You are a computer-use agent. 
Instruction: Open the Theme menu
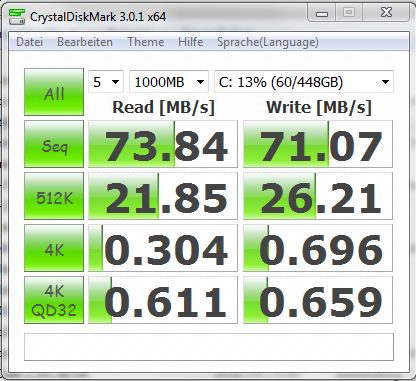click(x=146, y=42)
